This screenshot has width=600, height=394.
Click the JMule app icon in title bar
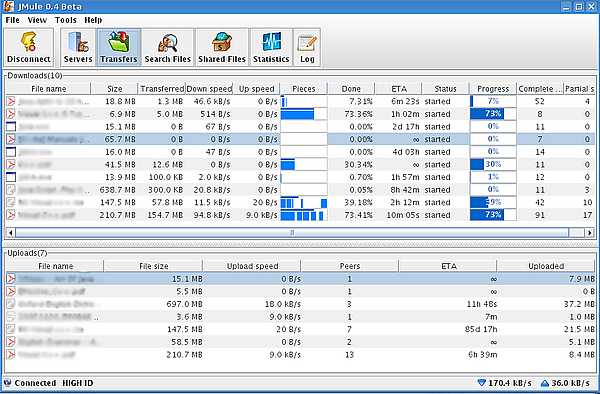click(8, 7)
